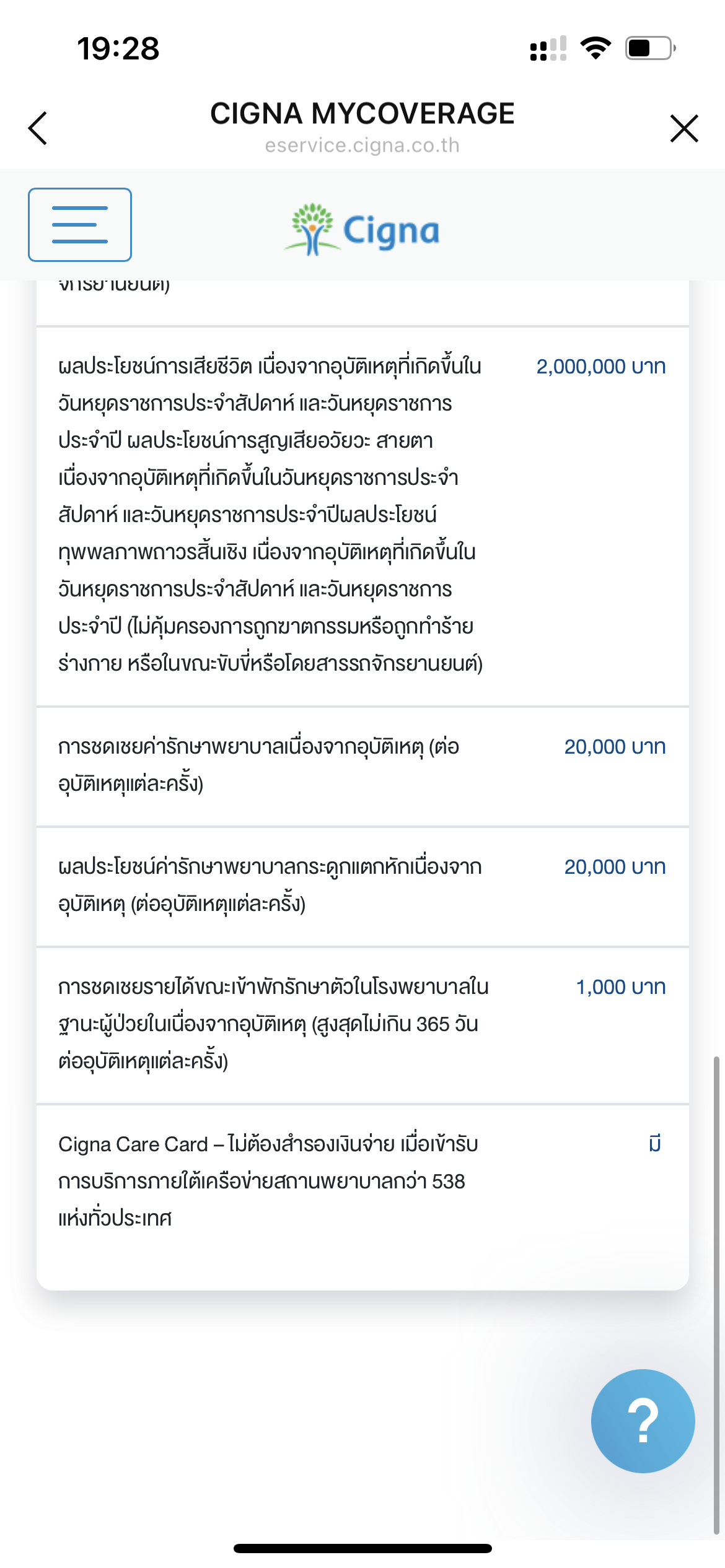Image resolution: width=725 pixels, height=1568 pixels.
Task: Tap the holiday accident death benefit description
Action: pyautogui.click(x=270, y=514)
